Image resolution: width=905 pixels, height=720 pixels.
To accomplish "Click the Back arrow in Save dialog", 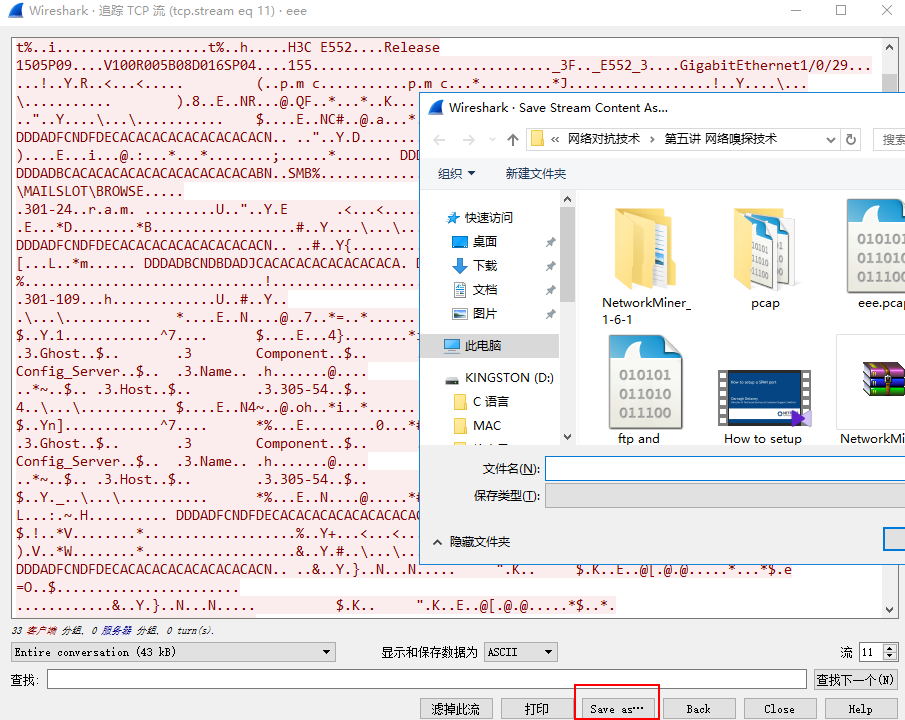I will [439, 140].
